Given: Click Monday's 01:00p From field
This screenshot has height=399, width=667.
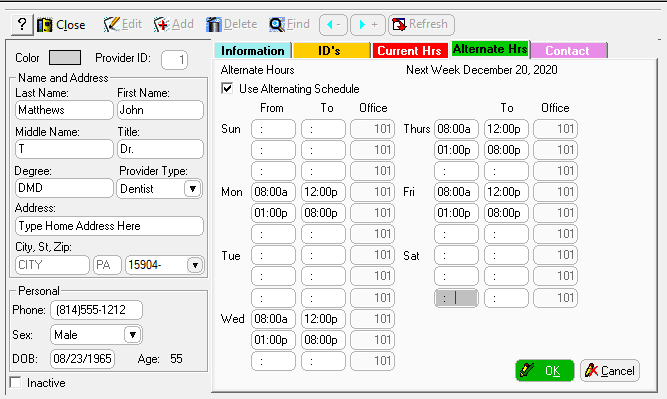Looking at the screenshot, I should click(x=273, y=213).
